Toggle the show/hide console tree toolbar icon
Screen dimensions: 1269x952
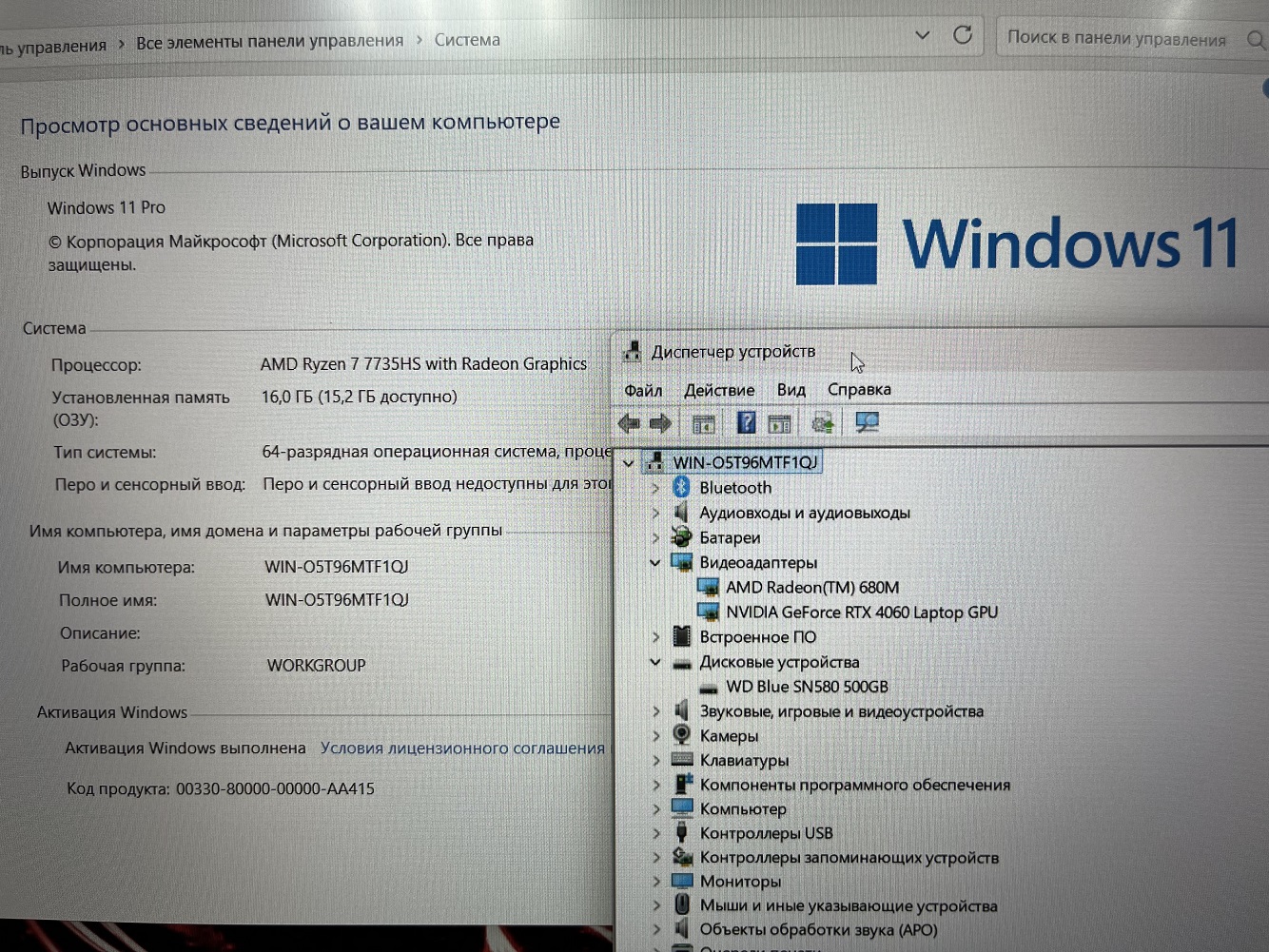[703, 423]
